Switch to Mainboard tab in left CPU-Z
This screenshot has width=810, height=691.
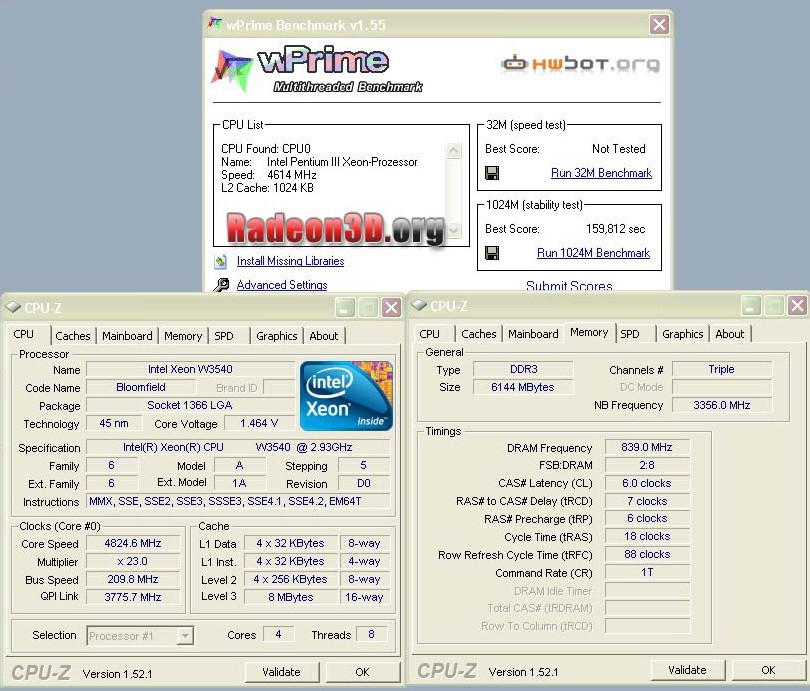[127, 336]
